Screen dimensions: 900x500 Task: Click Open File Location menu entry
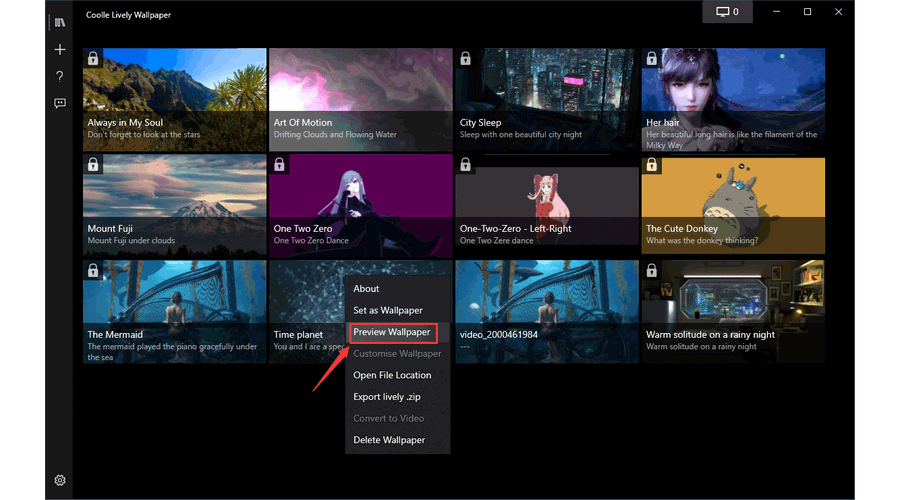392,375
